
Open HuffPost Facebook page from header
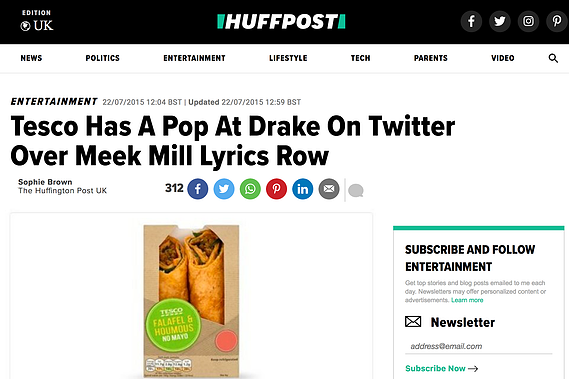tap(471, 21)
